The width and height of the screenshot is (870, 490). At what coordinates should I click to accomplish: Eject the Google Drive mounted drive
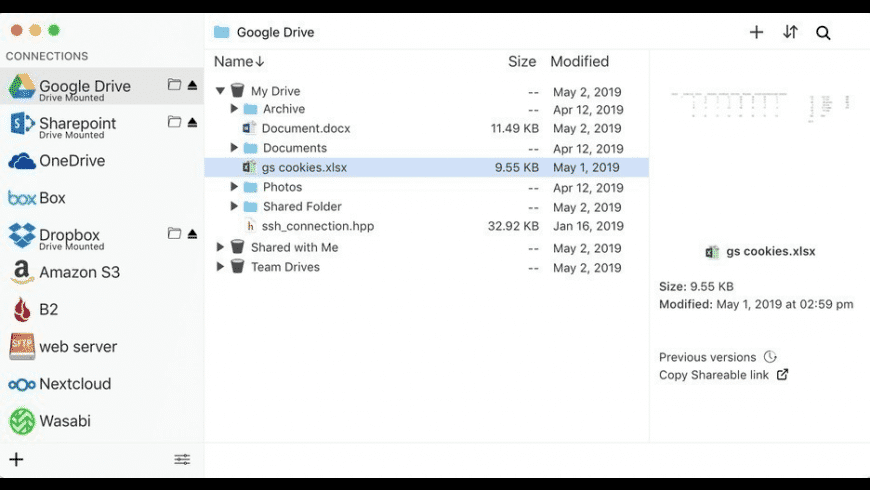[192, 85]
